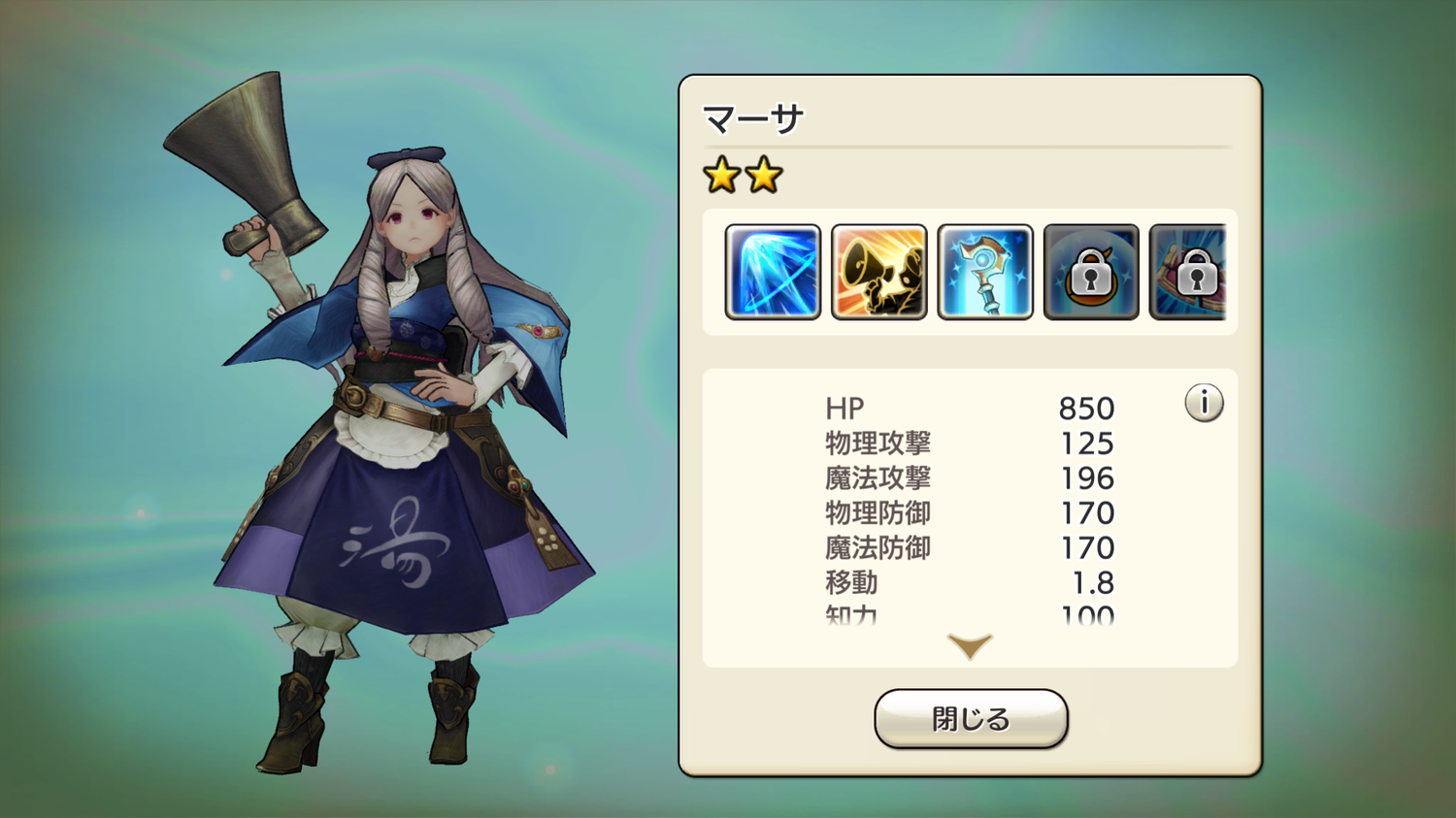1456x818 pixels.
Task: Tap the partially visible locked skill
Action: tap(1187, 272)
